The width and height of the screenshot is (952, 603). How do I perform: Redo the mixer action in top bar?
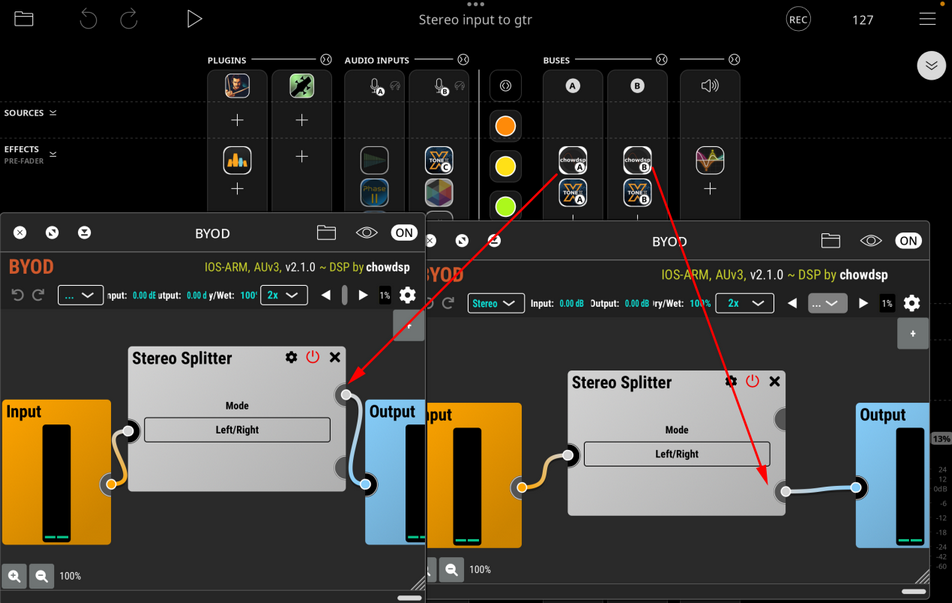click(x=129, y=19)
